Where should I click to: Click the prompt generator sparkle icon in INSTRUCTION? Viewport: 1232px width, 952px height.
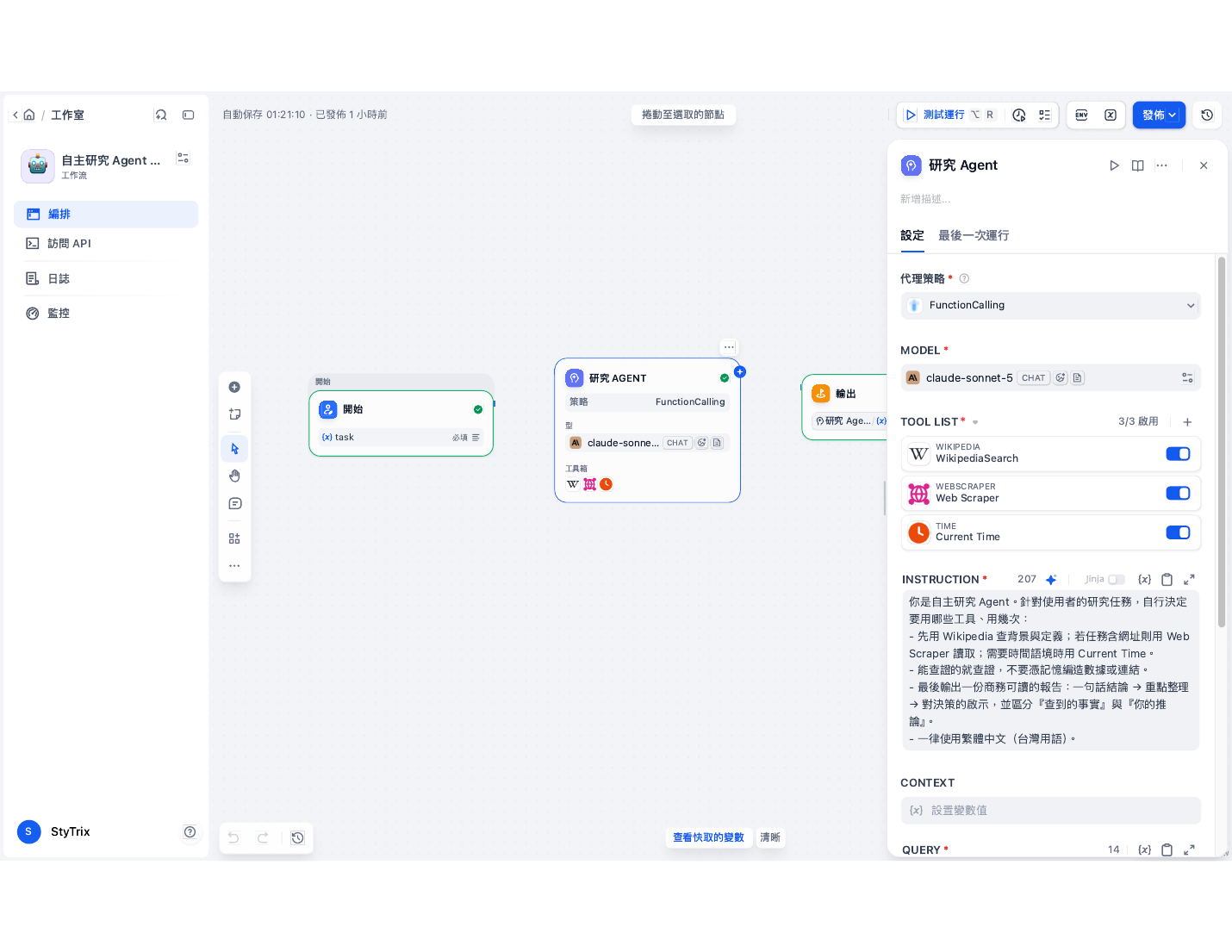[x=1051, y=580]
